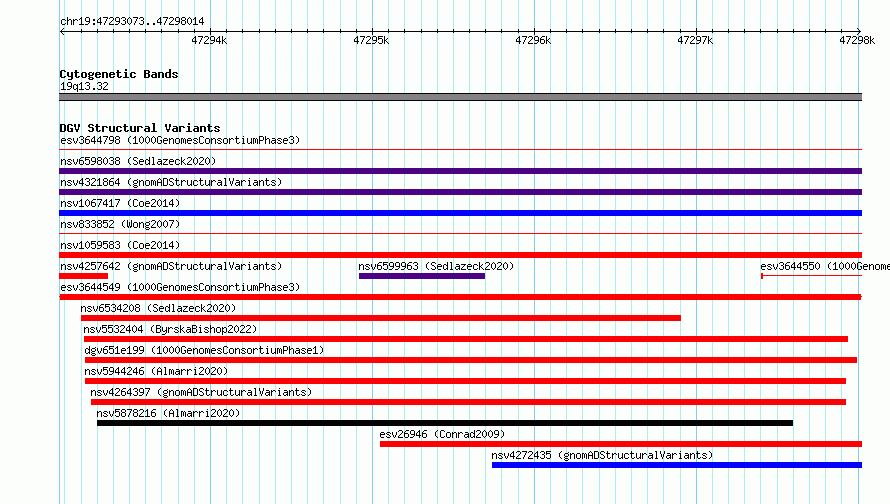Open esv26946 (Conrad2009) label
890x504 pixels.
pyautogui.click(x=442, y=434)
